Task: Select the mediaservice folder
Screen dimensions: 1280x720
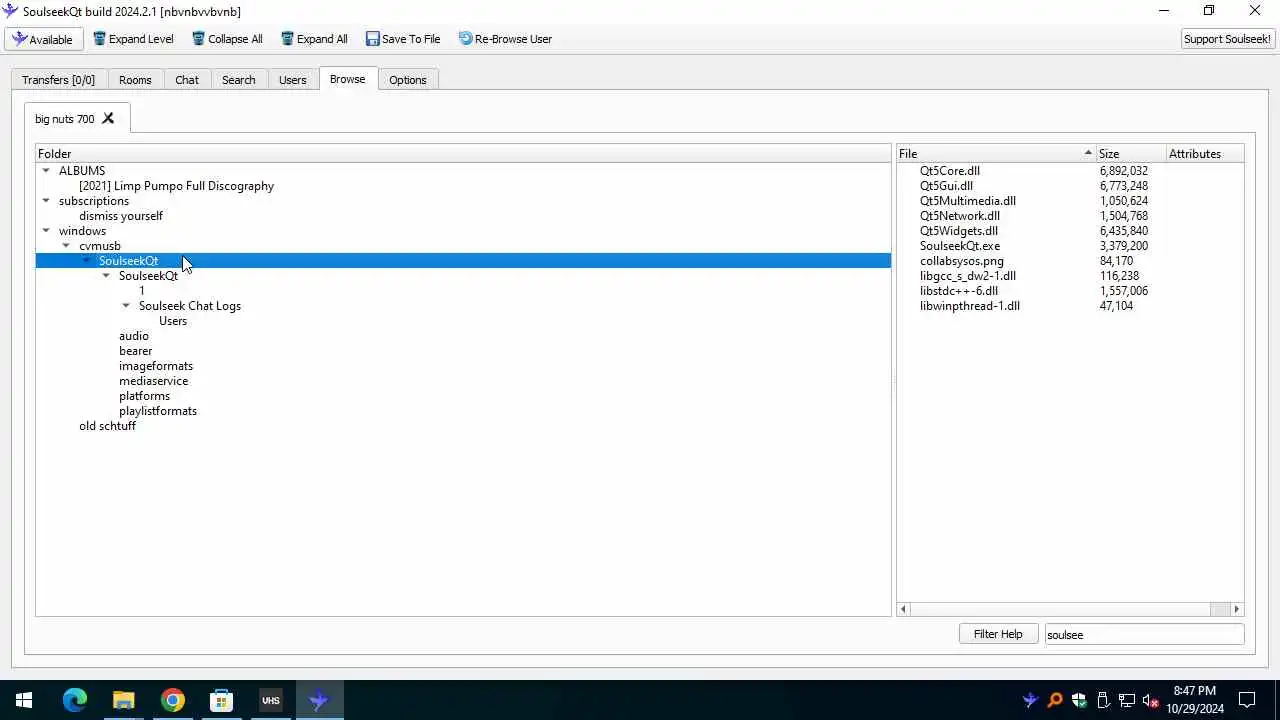Action: click(x=153, y=381)
